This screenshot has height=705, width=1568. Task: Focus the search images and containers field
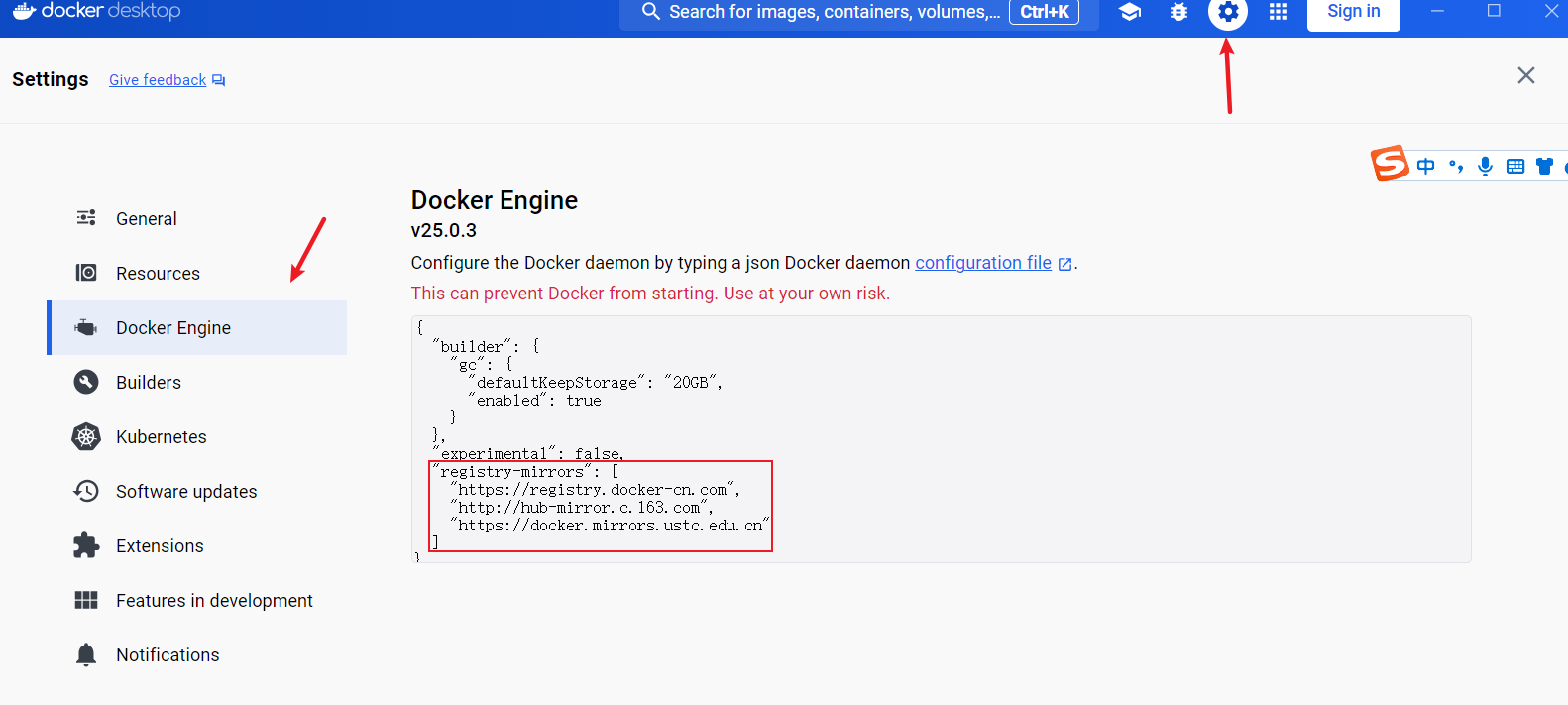coord(833,12)
